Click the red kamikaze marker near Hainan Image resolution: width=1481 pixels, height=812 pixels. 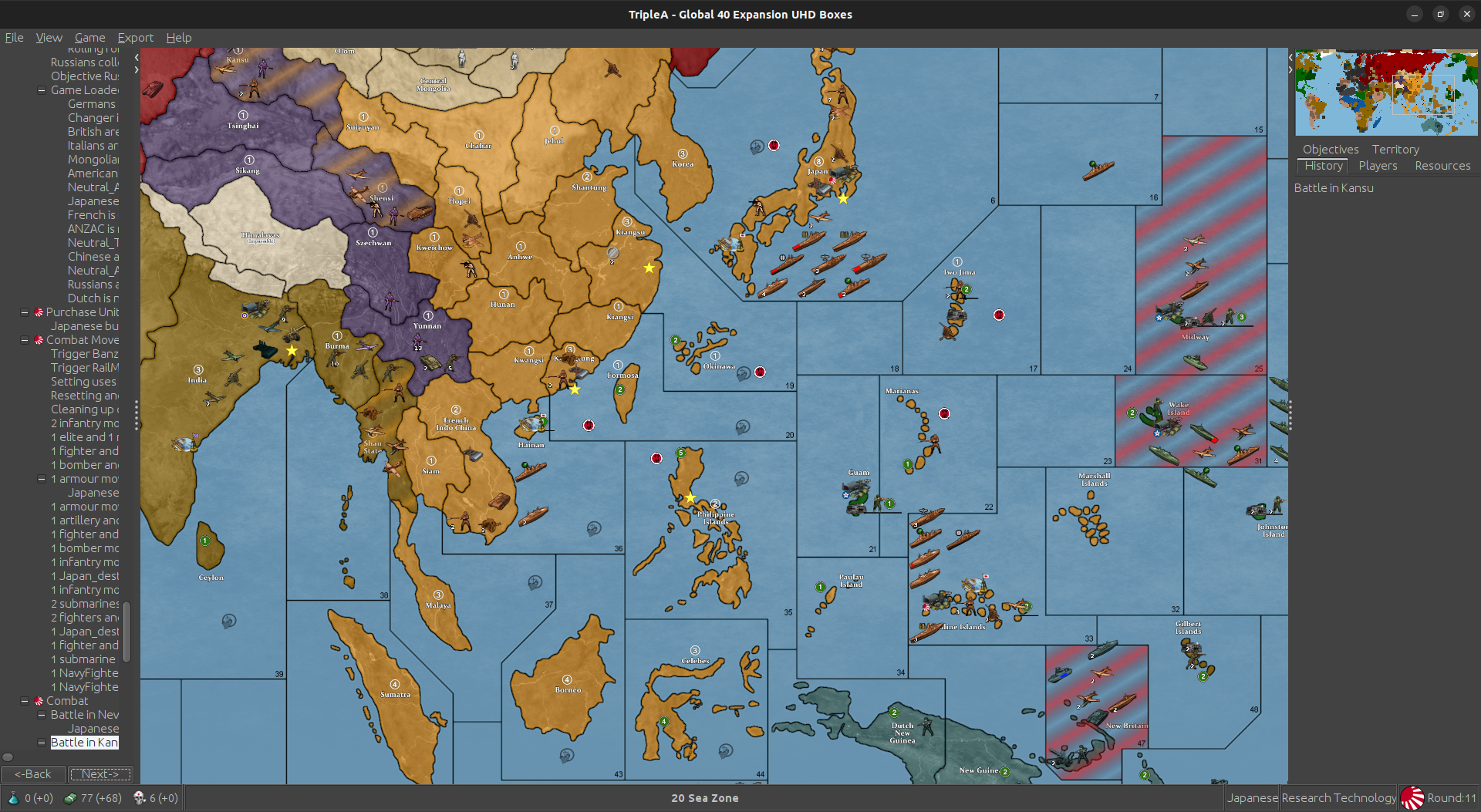(589, 425)
